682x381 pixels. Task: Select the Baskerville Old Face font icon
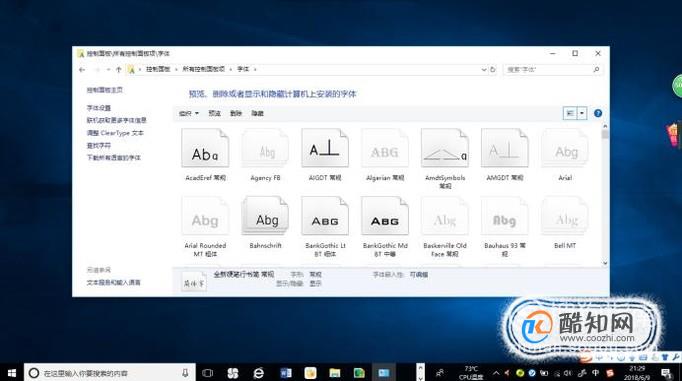pos(445,216)
